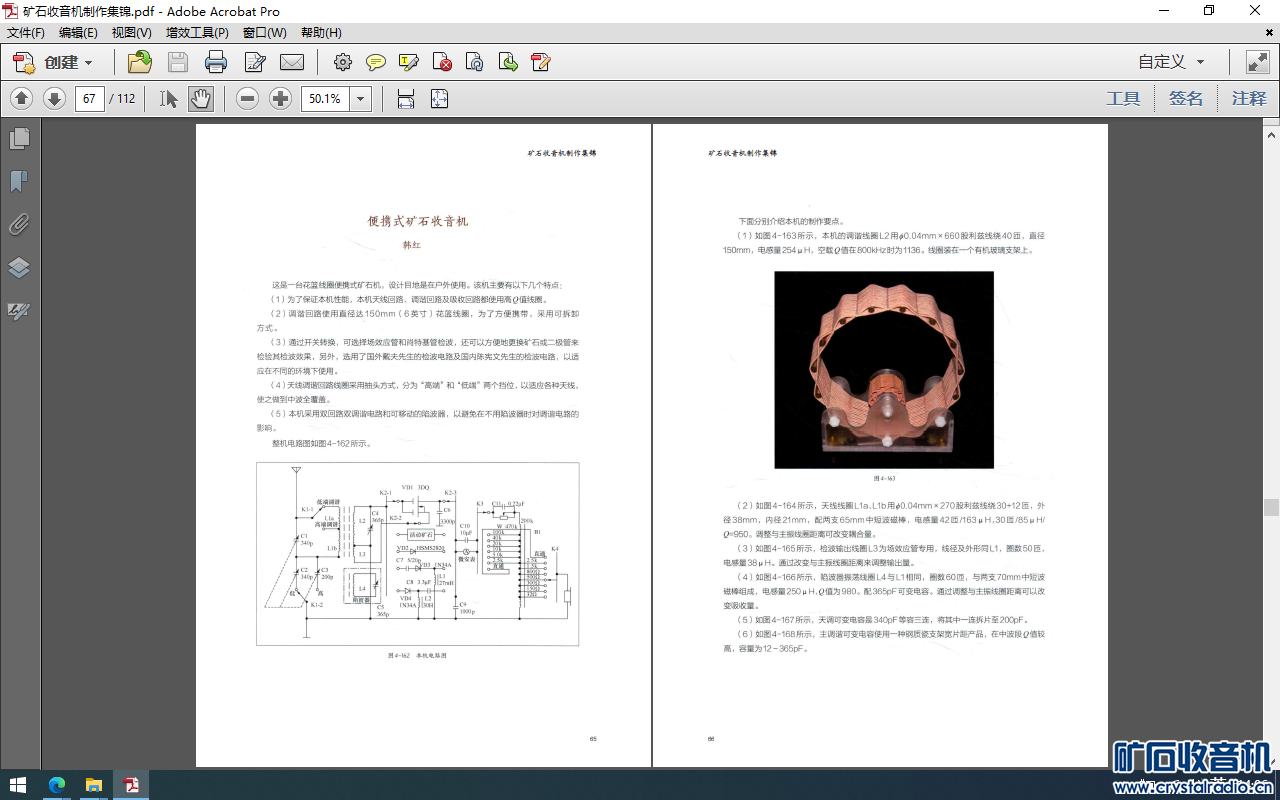Open the 工具 (Tools) pane
Image resolution: width=1280 pixels, height=800 pixels.
tap(1123, 98)
